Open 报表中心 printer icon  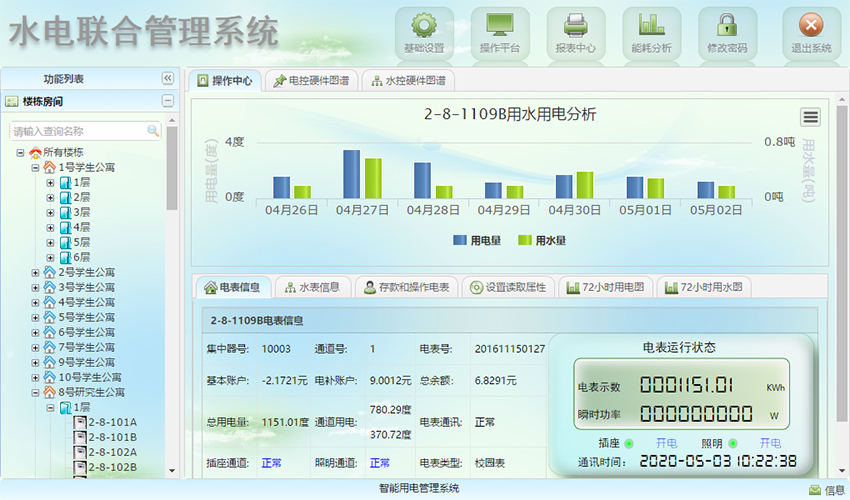coord(575,25)
